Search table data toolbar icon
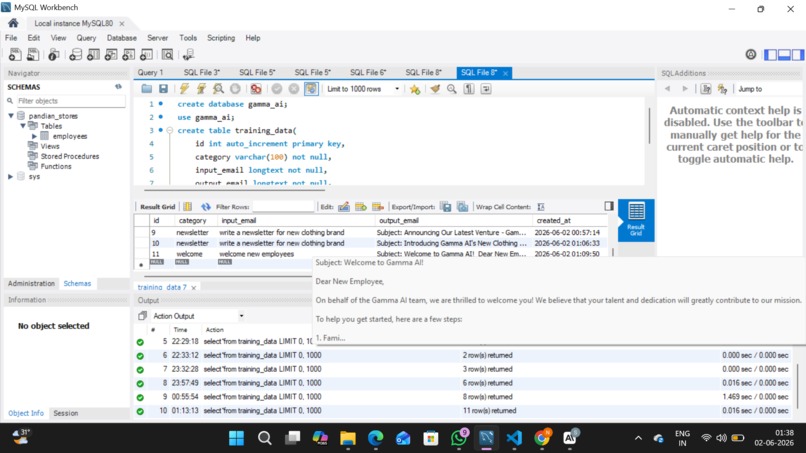Image resolution: width=806 pixels, height=453 pixels. pos(168,55)
